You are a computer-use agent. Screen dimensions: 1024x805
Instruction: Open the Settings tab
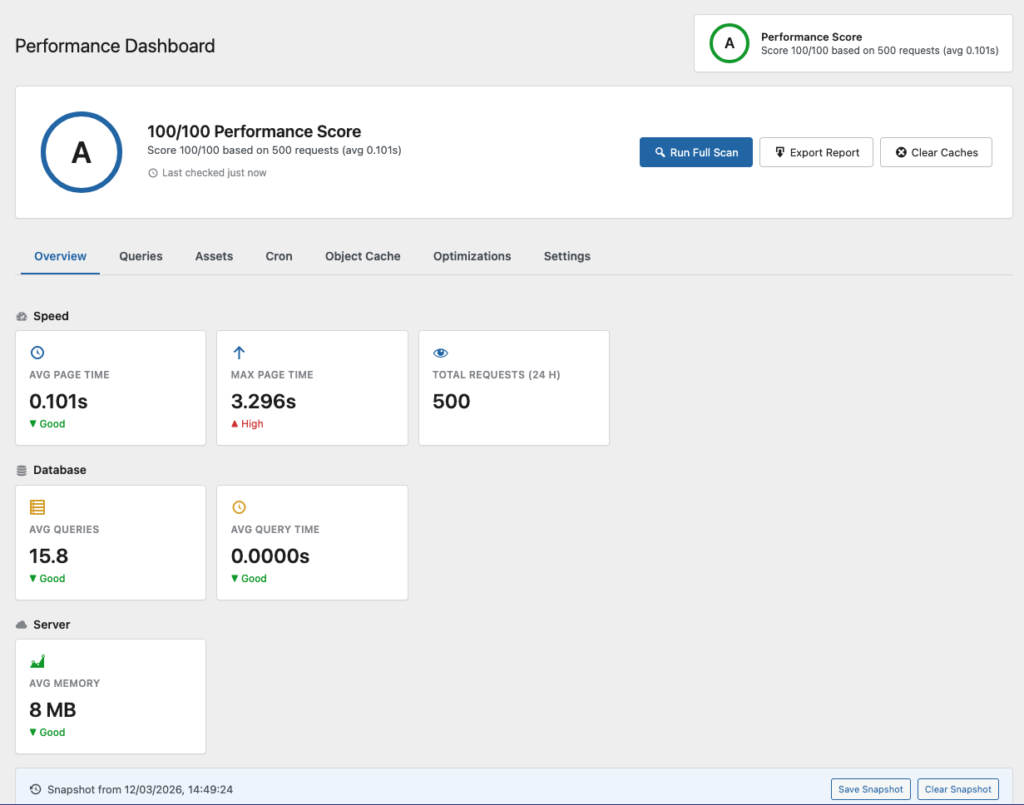(567, 256)
